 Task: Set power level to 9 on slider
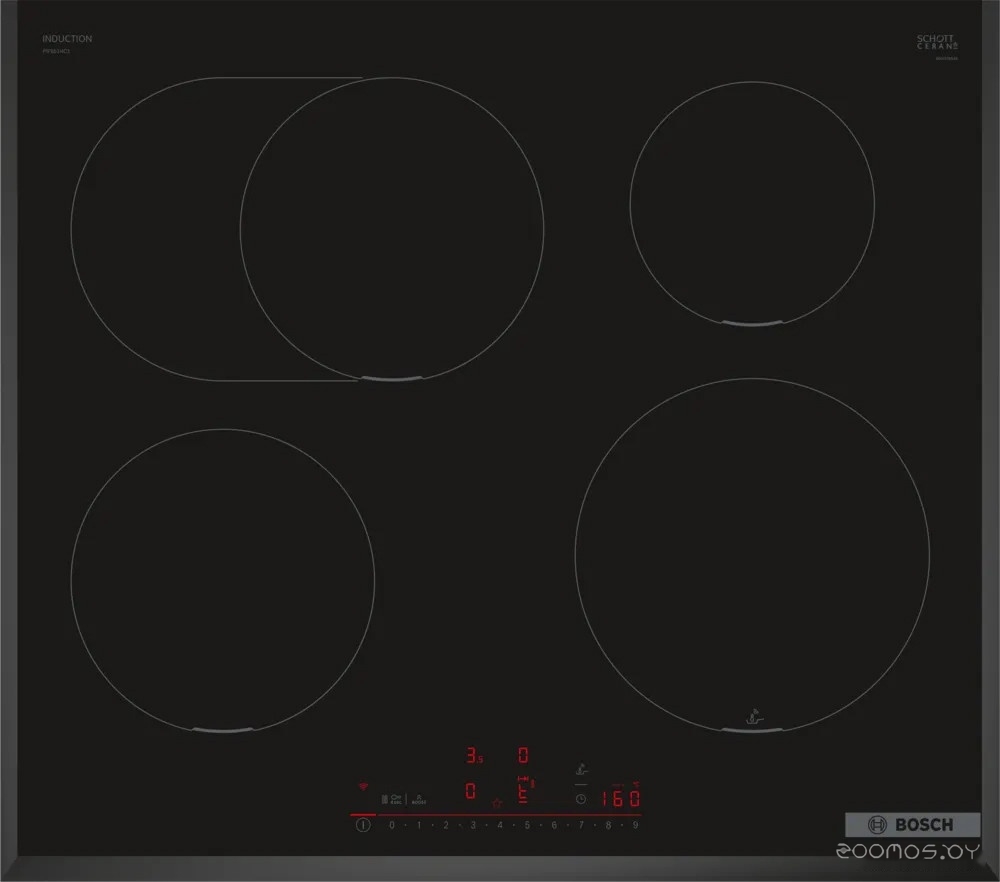tap(635, 825)
